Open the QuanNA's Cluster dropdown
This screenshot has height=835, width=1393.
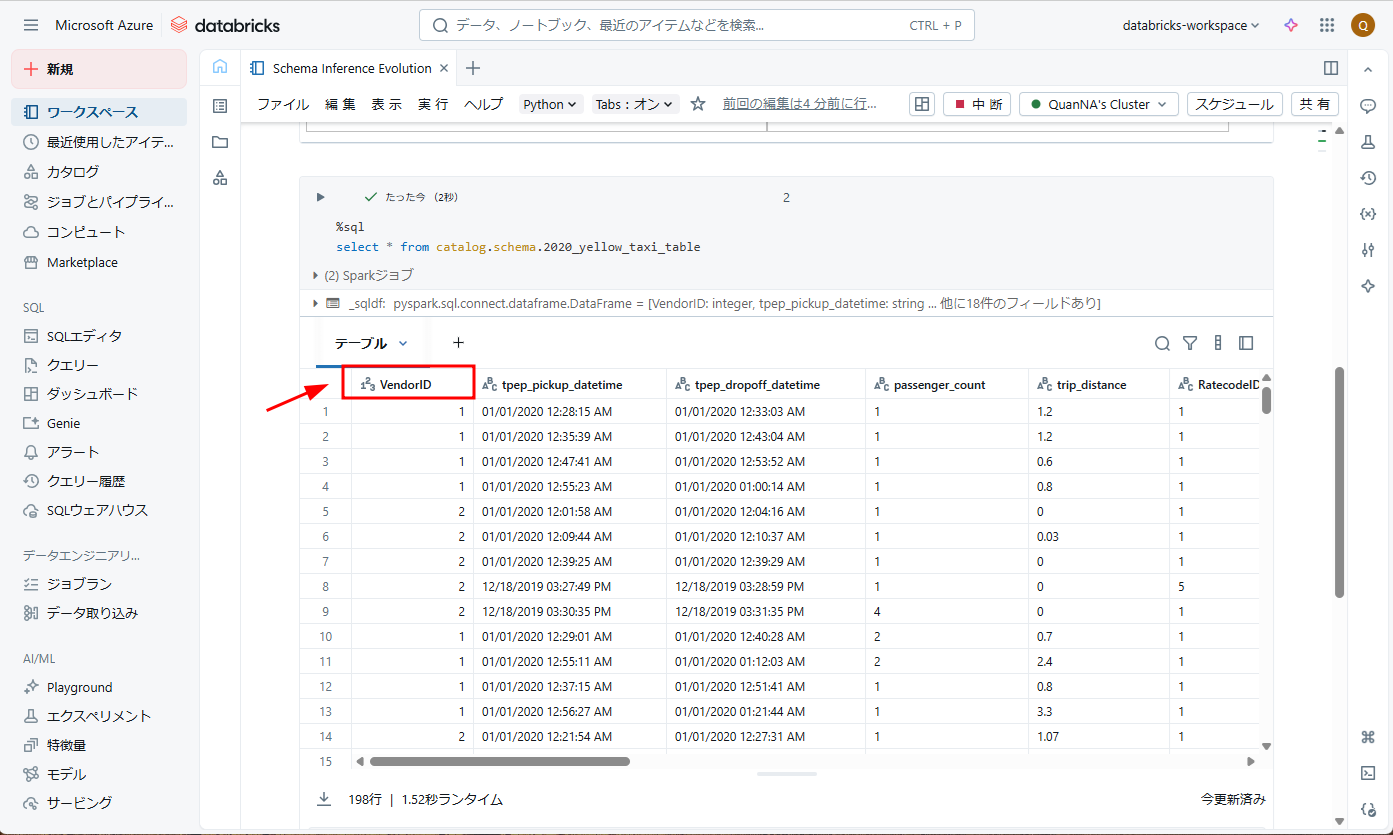[x=1098, y=104]
